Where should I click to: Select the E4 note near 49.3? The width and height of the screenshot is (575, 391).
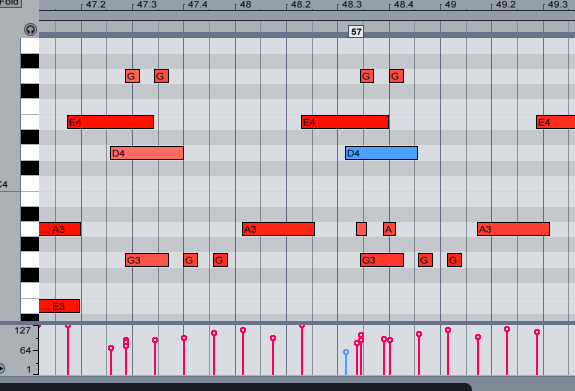coord(556,122)
